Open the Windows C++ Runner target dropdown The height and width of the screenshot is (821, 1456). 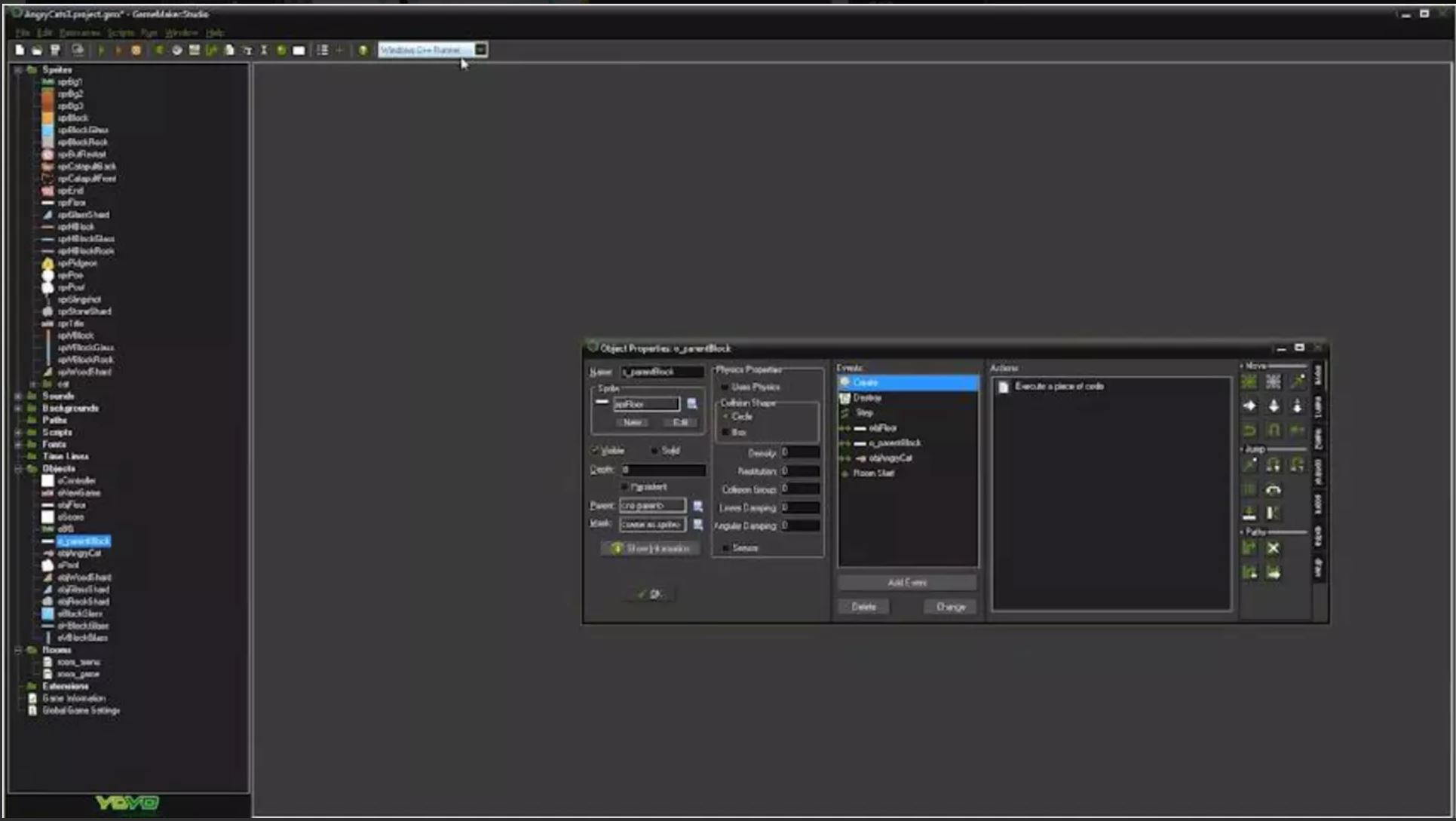point(480,50)
